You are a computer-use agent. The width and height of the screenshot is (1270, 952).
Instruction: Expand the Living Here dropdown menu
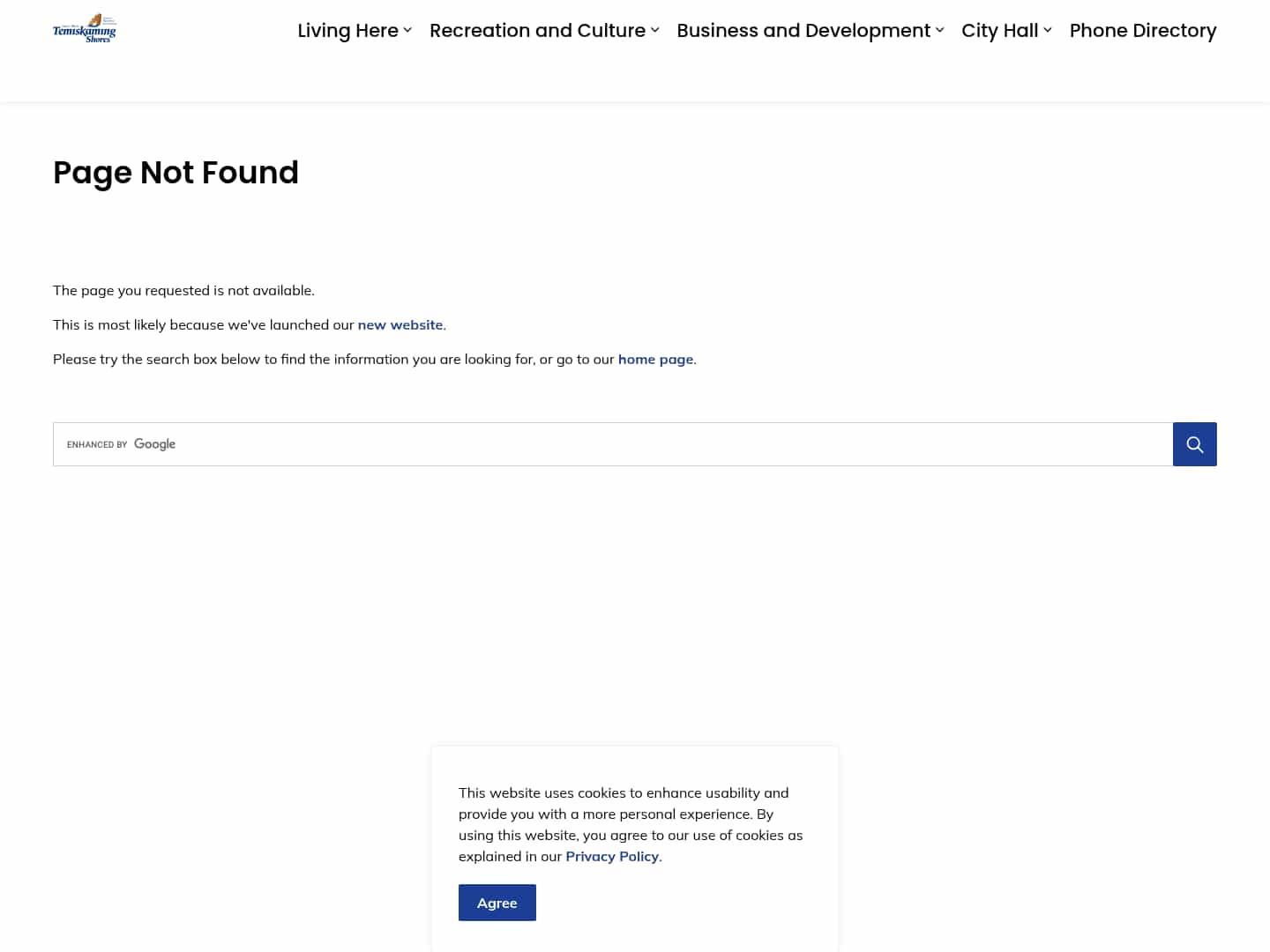point(407,29)
